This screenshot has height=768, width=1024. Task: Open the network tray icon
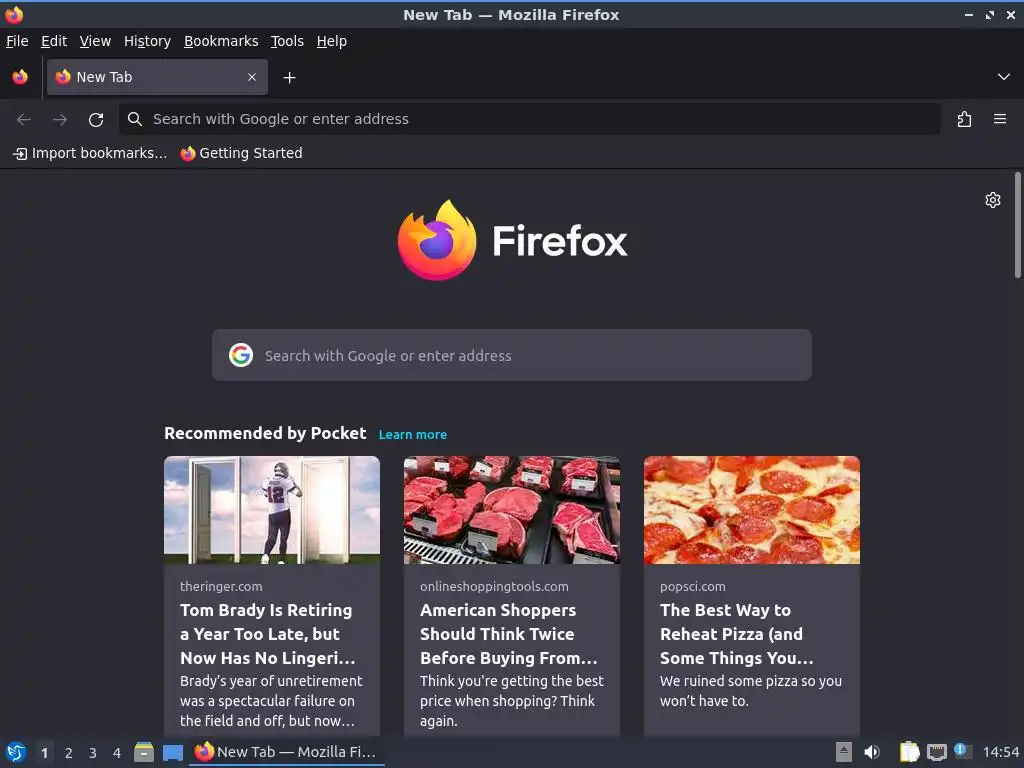point(936,752)
